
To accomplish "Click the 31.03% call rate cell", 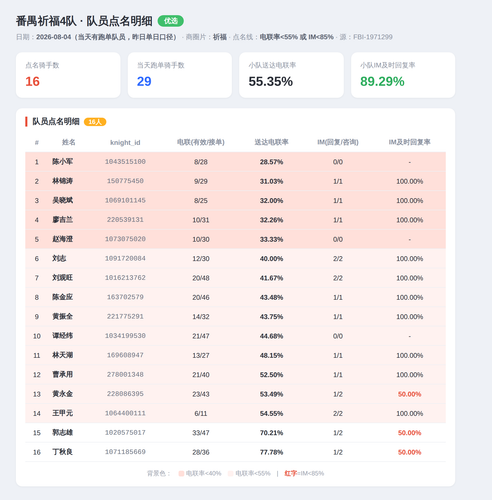I will pyautogui.click(x=271, y=181).
